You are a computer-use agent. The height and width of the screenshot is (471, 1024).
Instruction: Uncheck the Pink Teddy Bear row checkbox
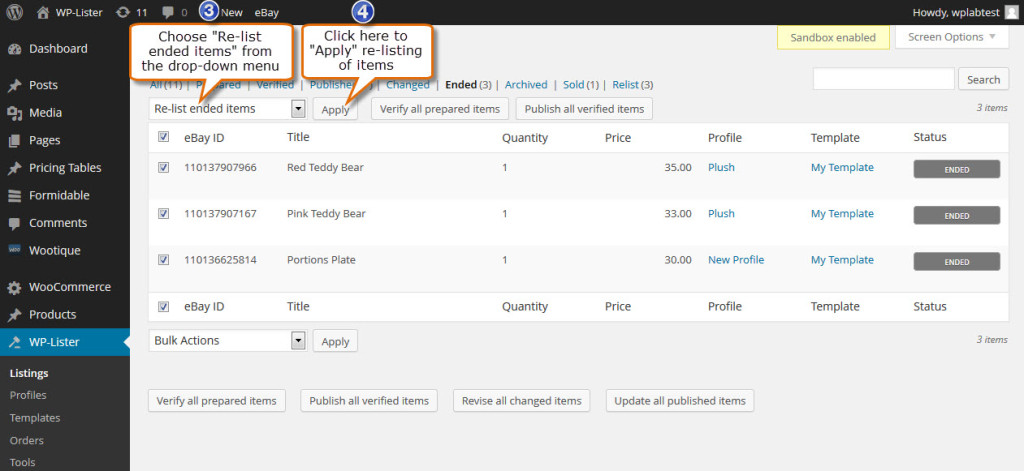tap(164, 214)
